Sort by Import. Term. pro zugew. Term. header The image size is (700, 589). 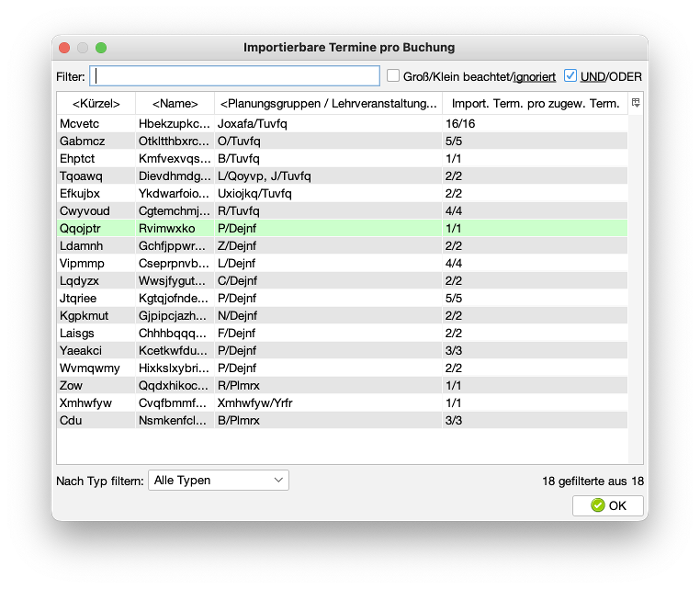pyautogui.click(x=535, y=103)
